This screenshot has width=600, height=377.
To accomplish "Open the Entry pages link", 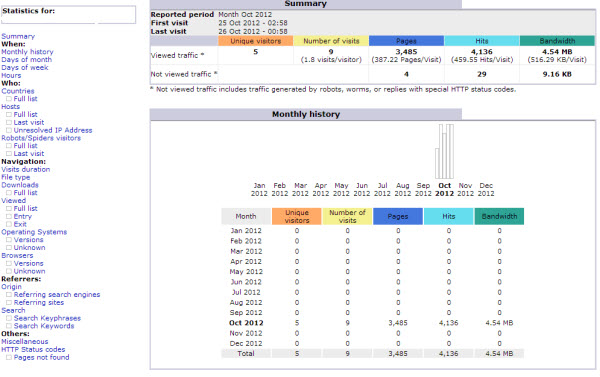I will pyautogui.click(x=23, y=216).
